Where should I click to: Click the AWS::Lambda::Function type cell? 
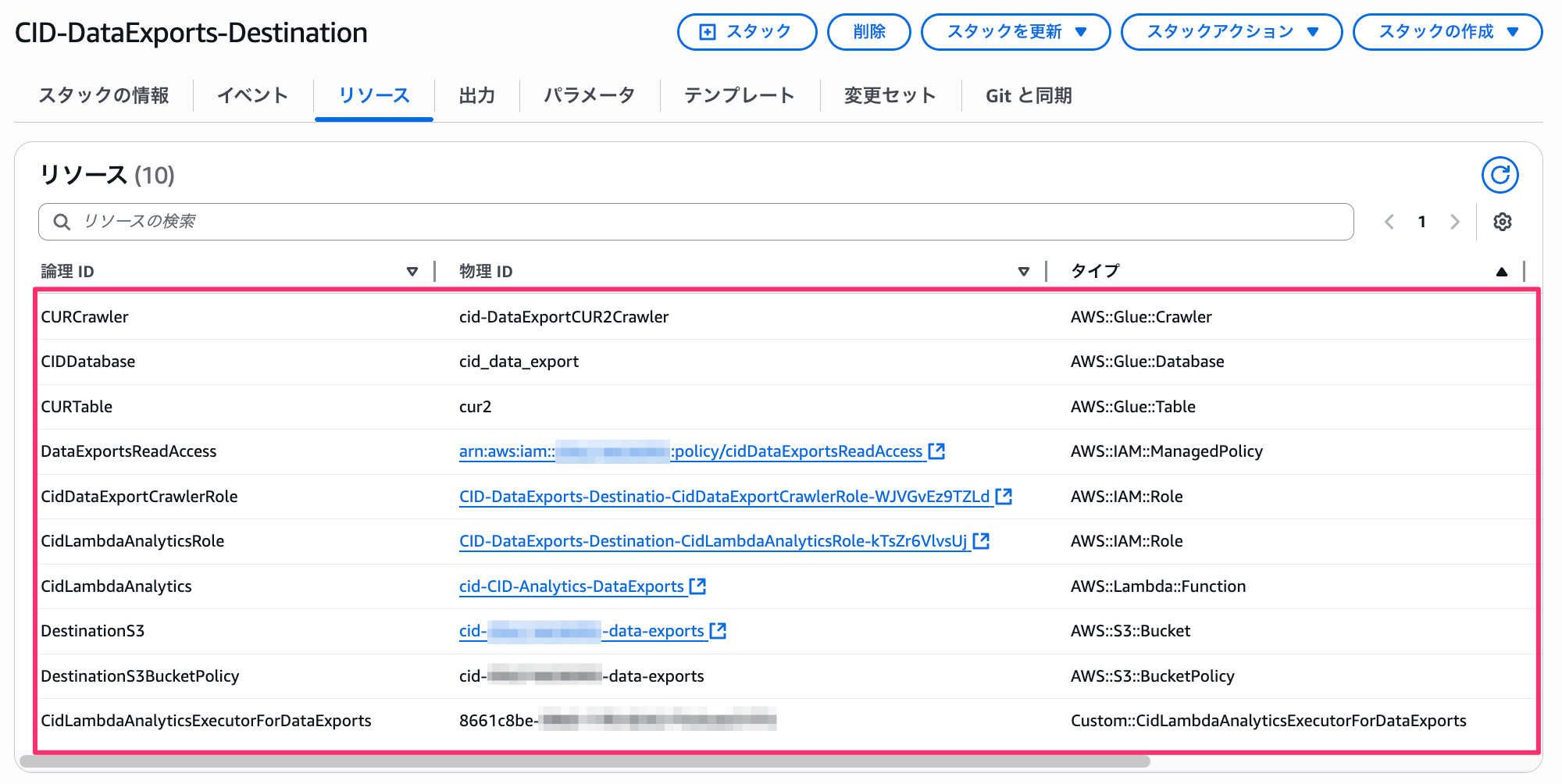[1158, 586]
